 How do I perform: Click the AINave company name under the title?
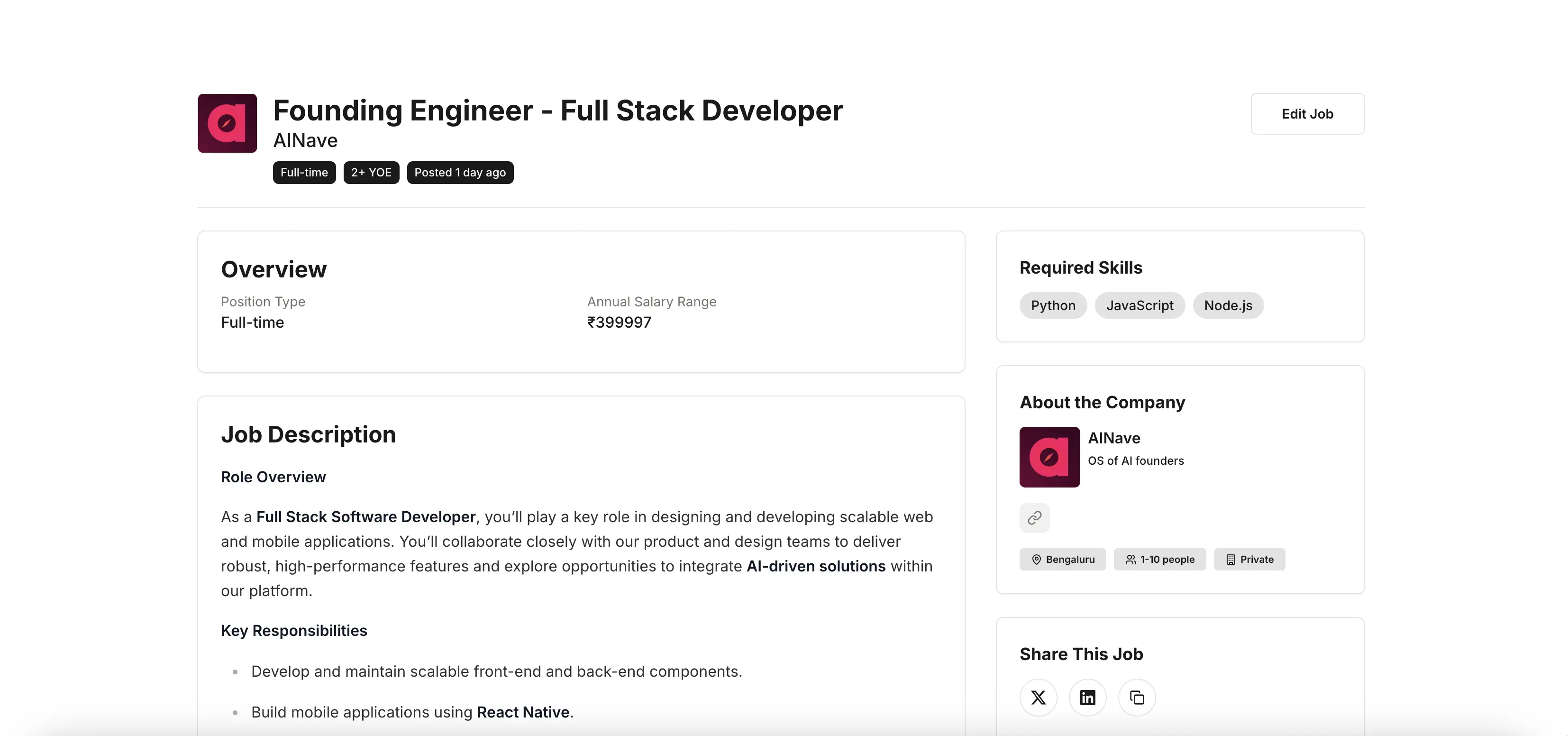(x=305, y=141)
